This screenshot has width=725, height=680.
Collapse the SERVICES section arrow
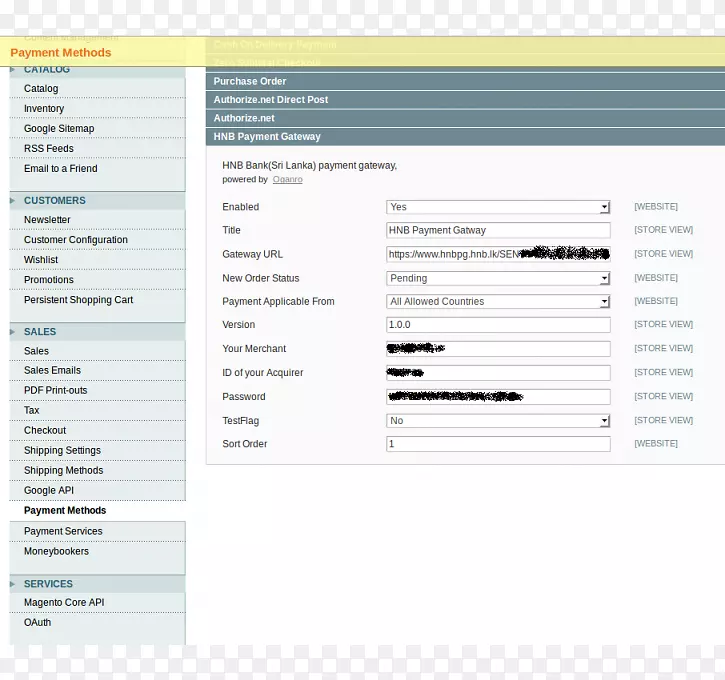tap(14, 584)
